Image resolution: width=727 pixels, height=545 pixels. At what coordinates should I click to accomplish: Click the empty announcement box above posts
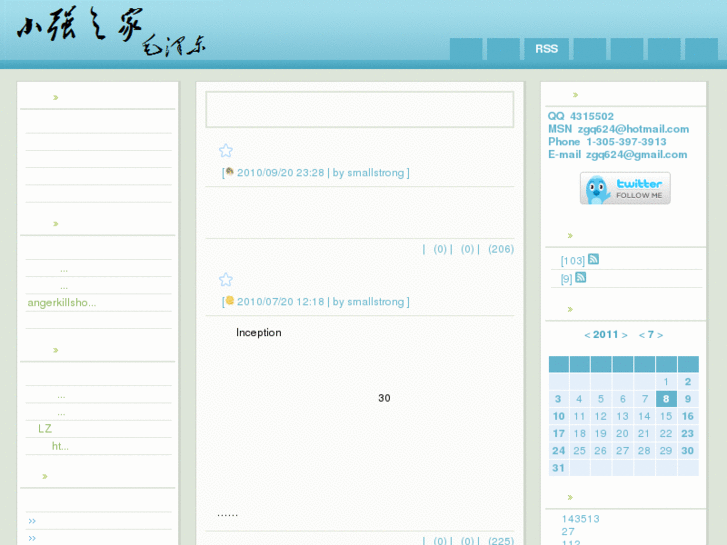(x=360, y=109)
